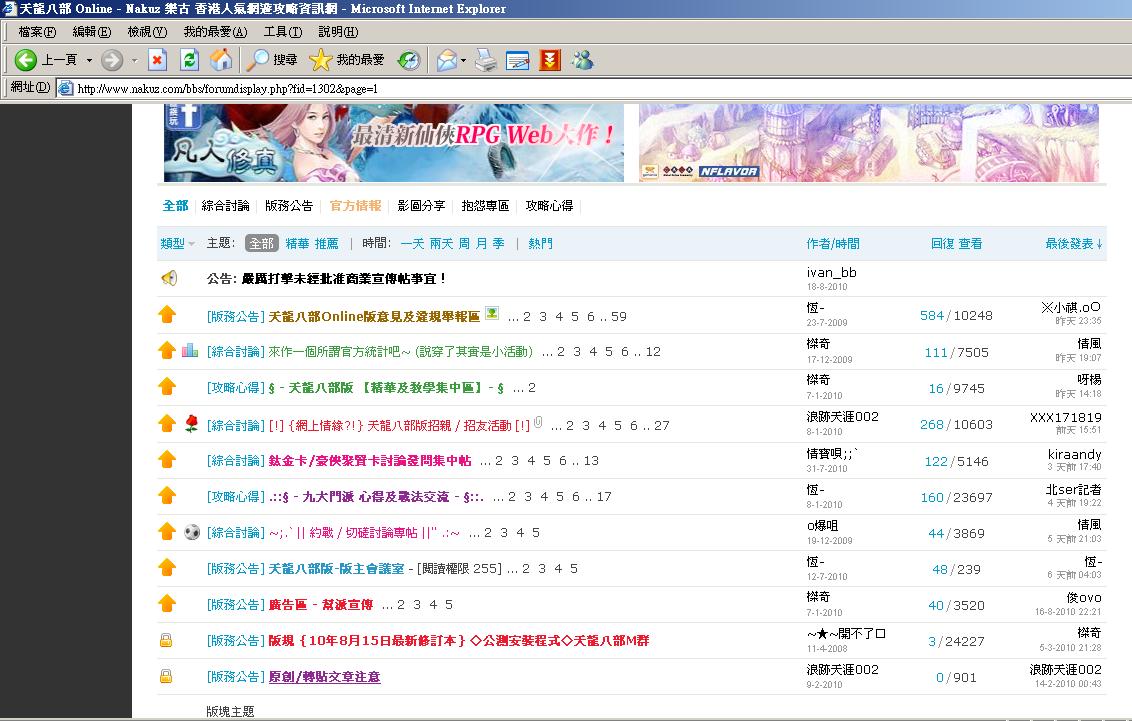The image size is (1132, 721).
Task: Go to Home page icon
Action: 221,60
